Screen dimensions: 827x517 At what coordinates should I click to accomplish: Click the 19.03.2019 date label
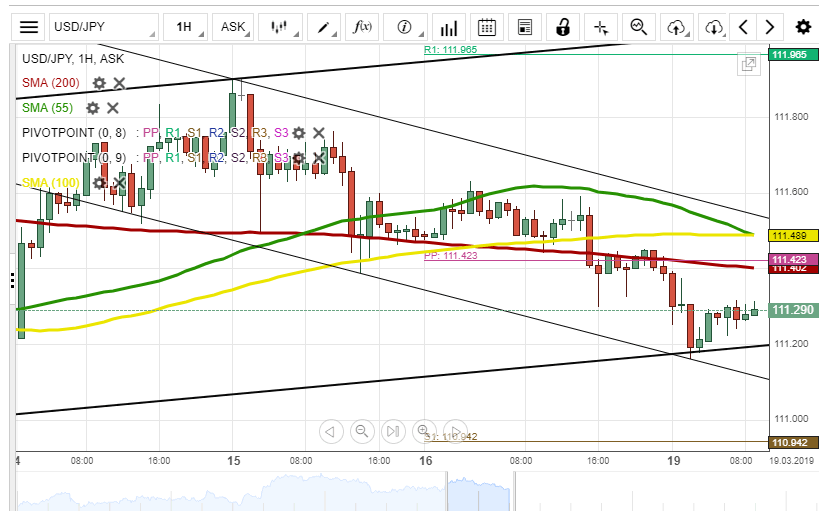click(x=791, y=461)
